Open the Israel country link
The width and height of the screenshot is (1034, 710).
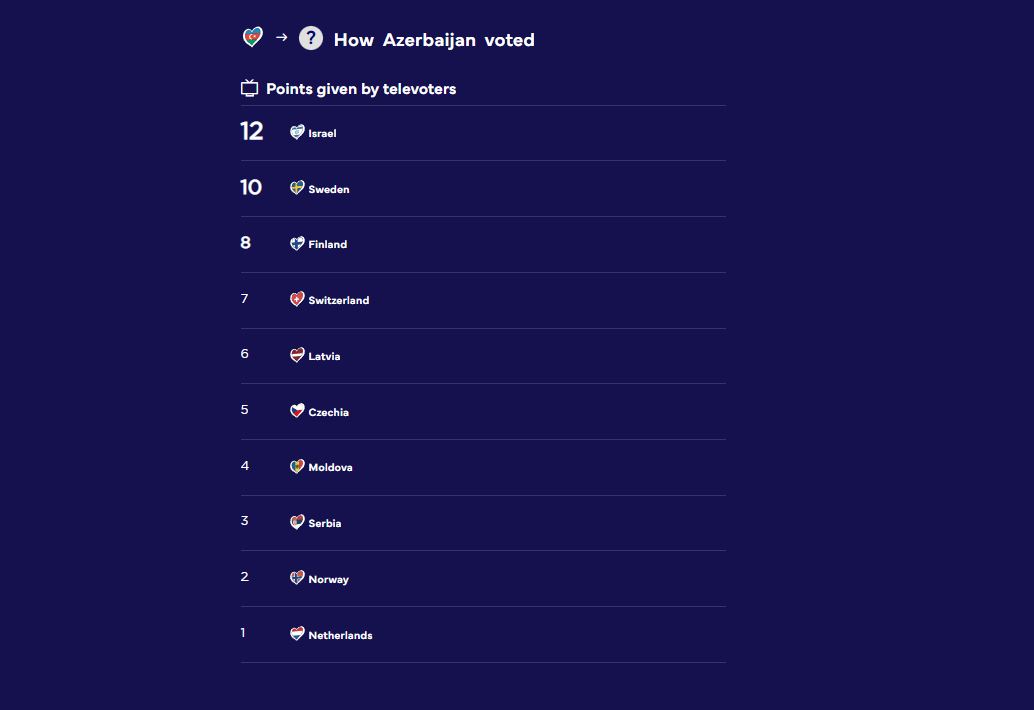click(322, 133)
